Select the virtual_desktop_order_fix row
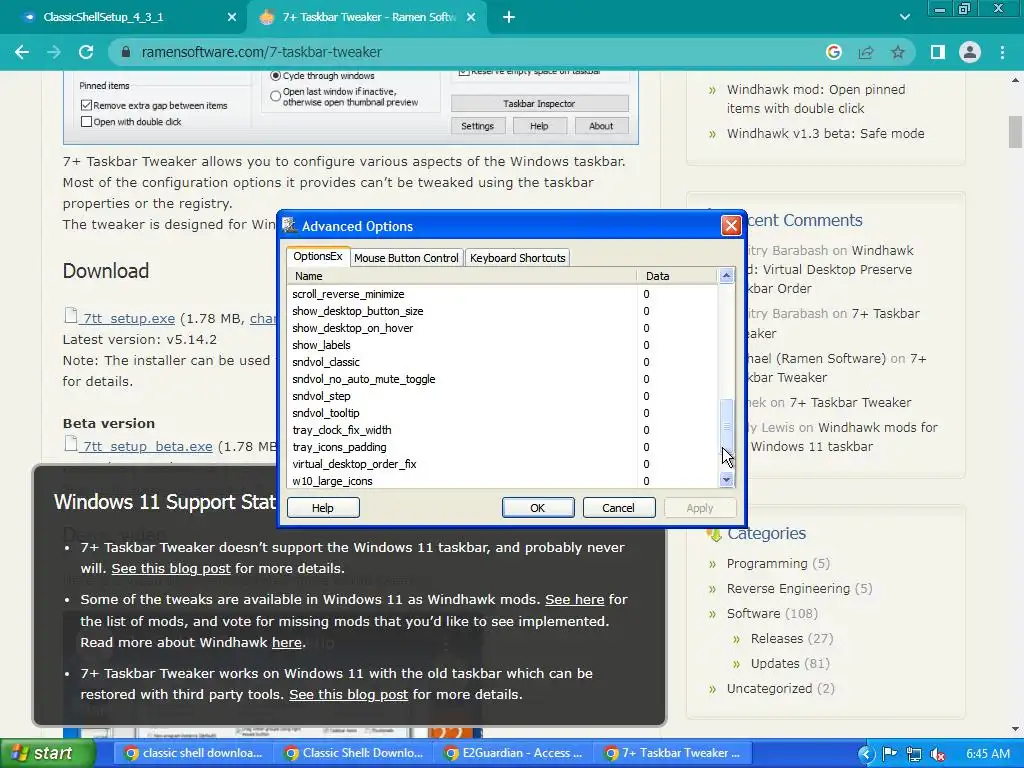This screenshot has width=1024, height=768. pyautogui.click(x=502, y=464)
